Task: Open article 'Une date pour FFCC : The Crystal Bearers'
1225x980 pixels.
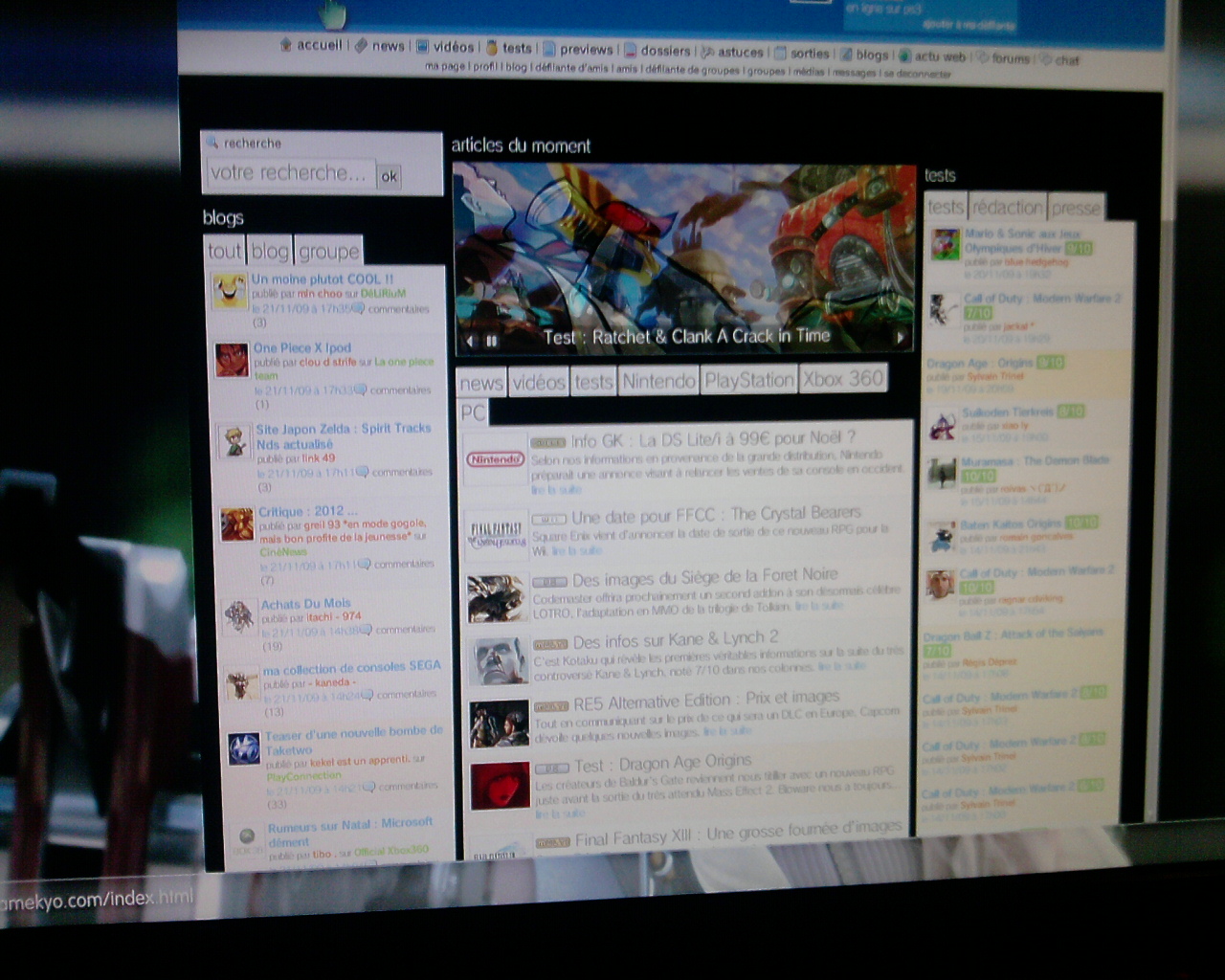Action: (x=716, y=515)
